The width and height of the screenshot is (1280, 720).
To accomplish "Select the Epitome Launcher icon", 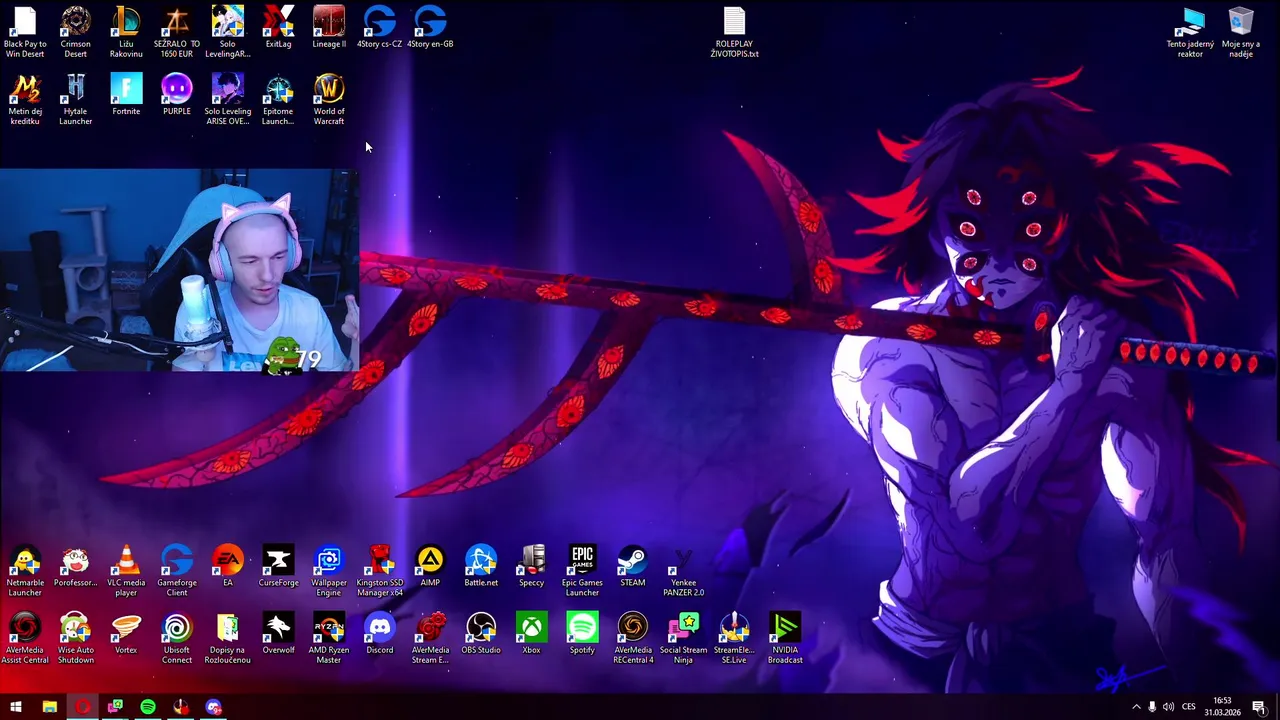I will click(x=278, y=99).
